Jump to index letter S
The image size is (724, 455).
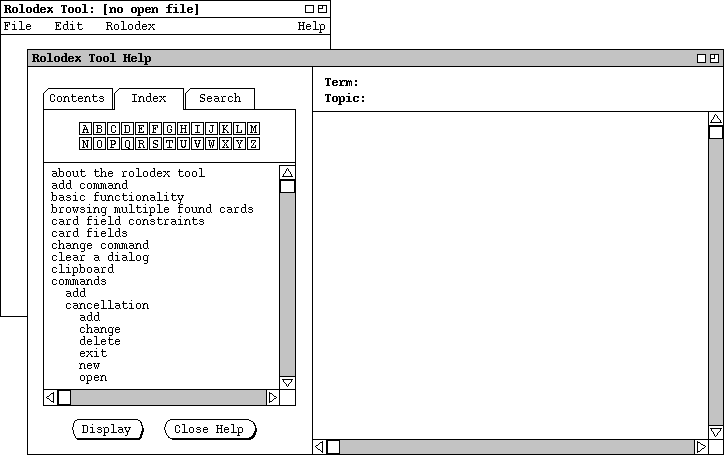156,144
